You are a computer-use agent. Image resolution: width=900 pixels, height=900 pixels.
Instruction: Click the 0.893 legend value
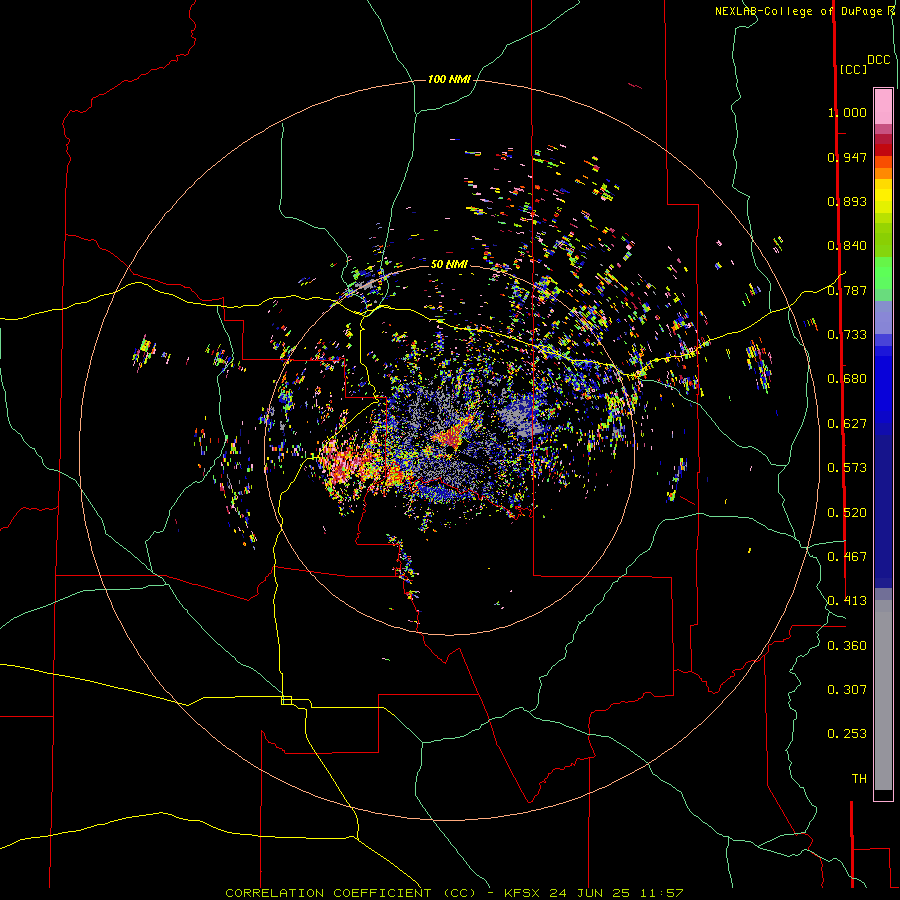click(847, 201)
